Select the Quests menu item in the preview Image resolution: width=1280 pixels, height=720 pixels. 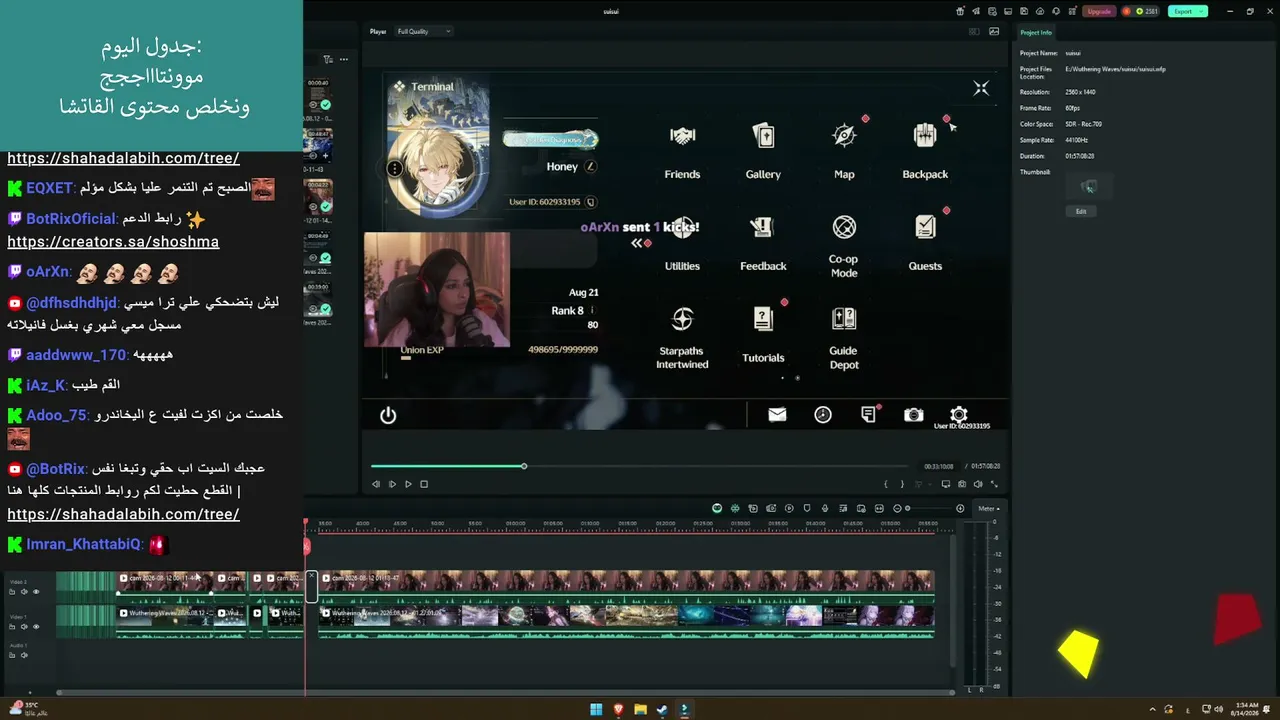click(925, 243)
